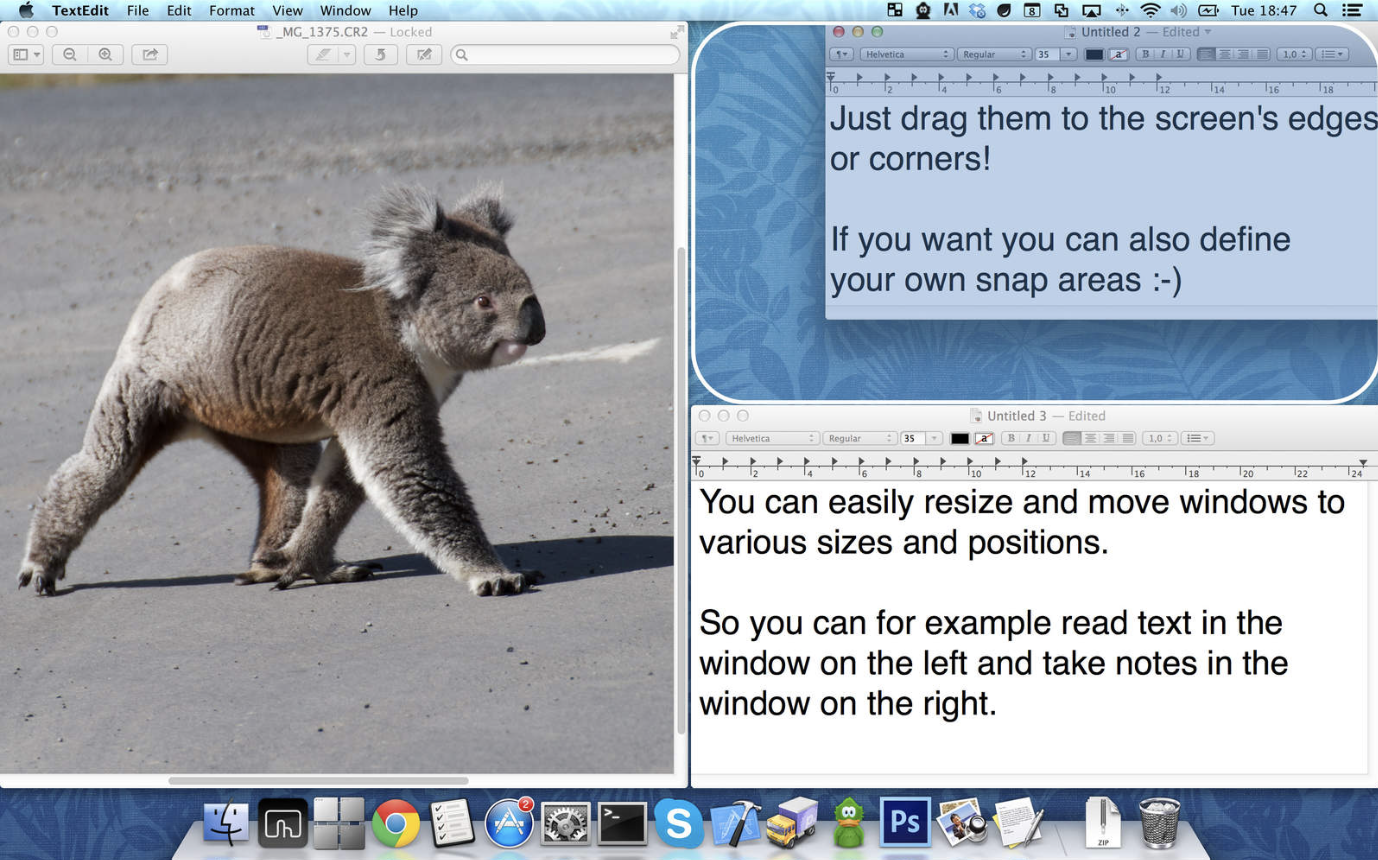
Task: Open the Window menu in TextEdit
Action: 345,11
